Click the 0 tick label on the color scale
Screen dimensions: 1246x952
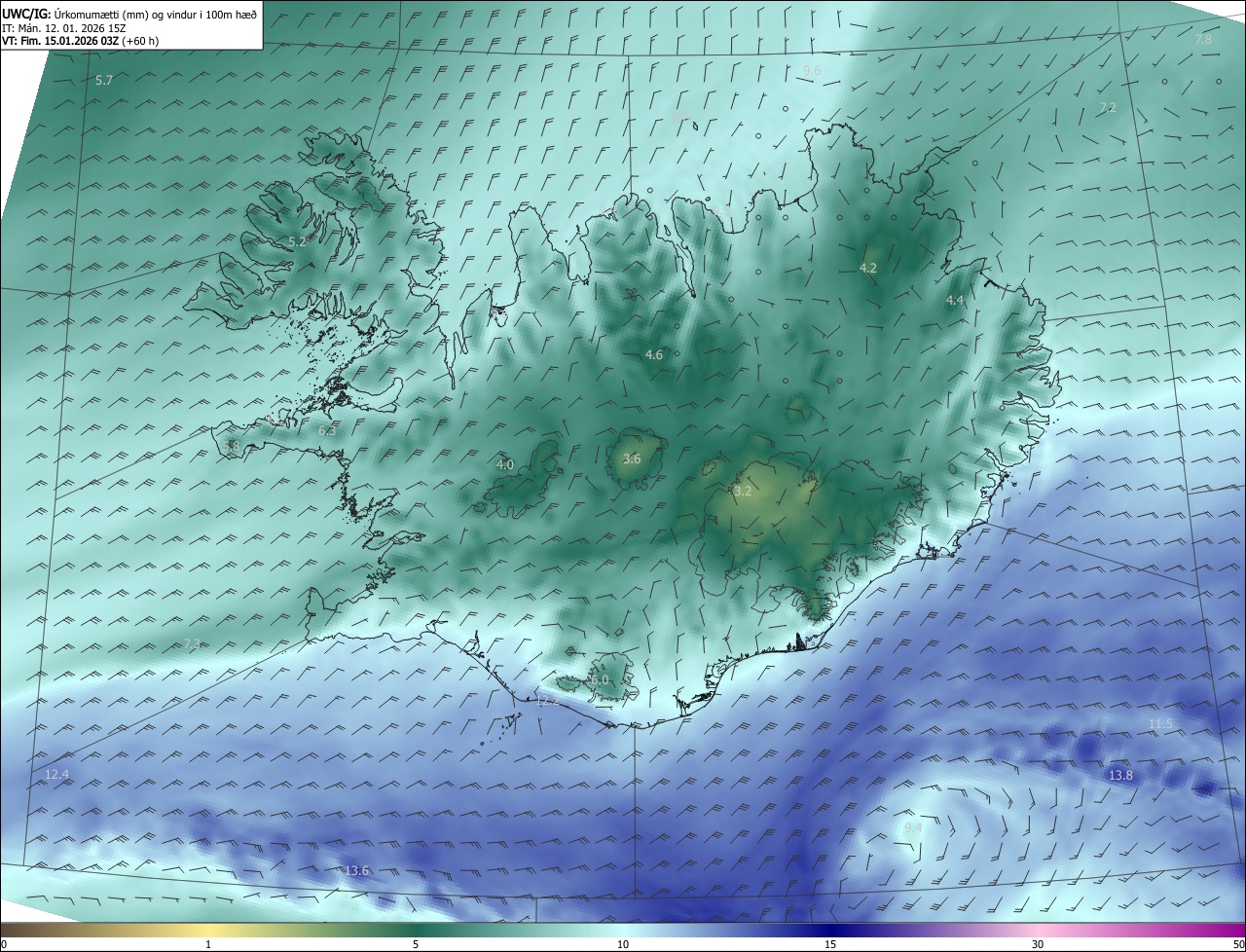(4, 944)
